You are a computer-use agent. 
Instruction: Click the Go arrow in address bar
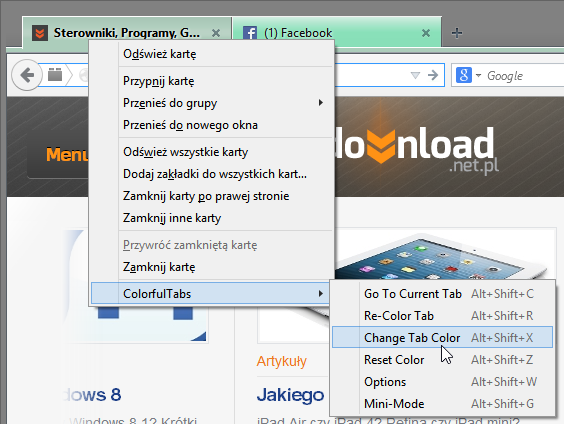tap(433, 75)
